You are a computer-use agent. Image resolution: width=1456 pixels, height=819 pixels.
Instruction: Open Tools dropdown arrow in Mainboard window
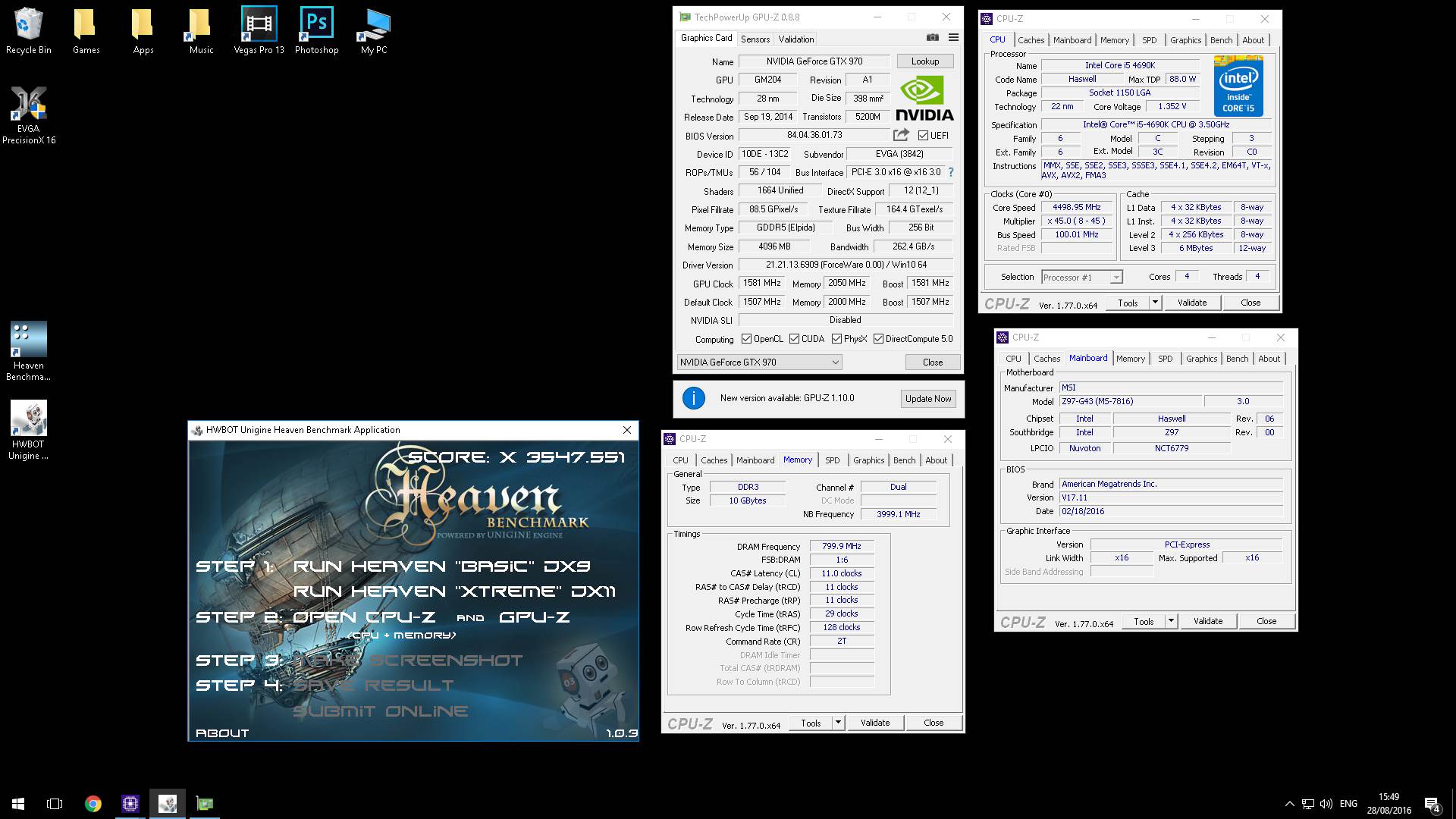click(1171, 621)
